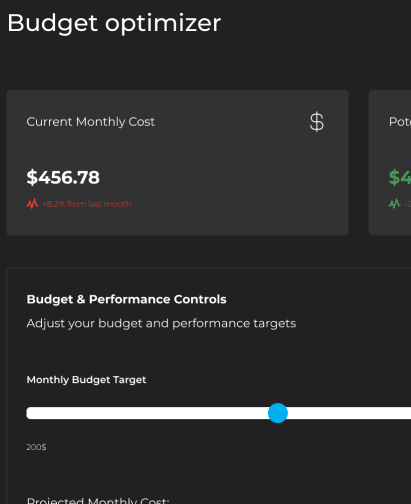The width and height of the screenshot is (411, 504).
Task: Click "+8.2% from last month" text
Action: [87, 204]
